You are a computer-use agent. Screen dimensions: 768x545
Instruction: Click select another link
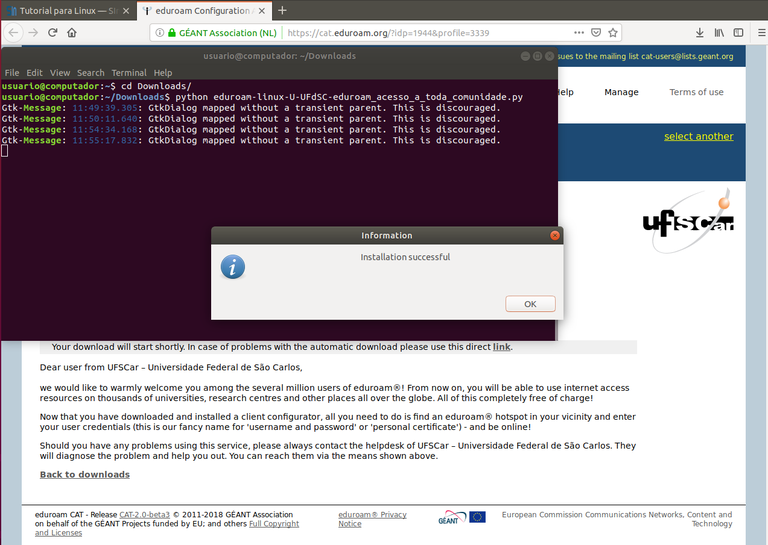click(x=698, y=137)
